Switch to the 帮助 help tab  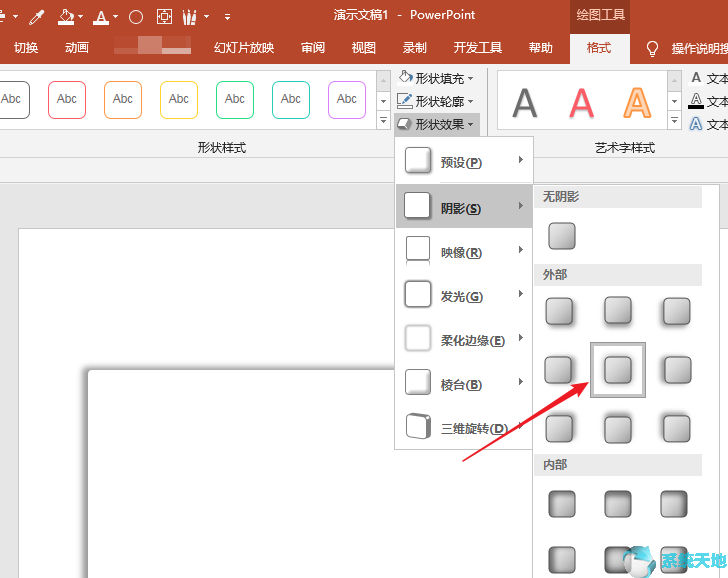[x=540, y=48]
